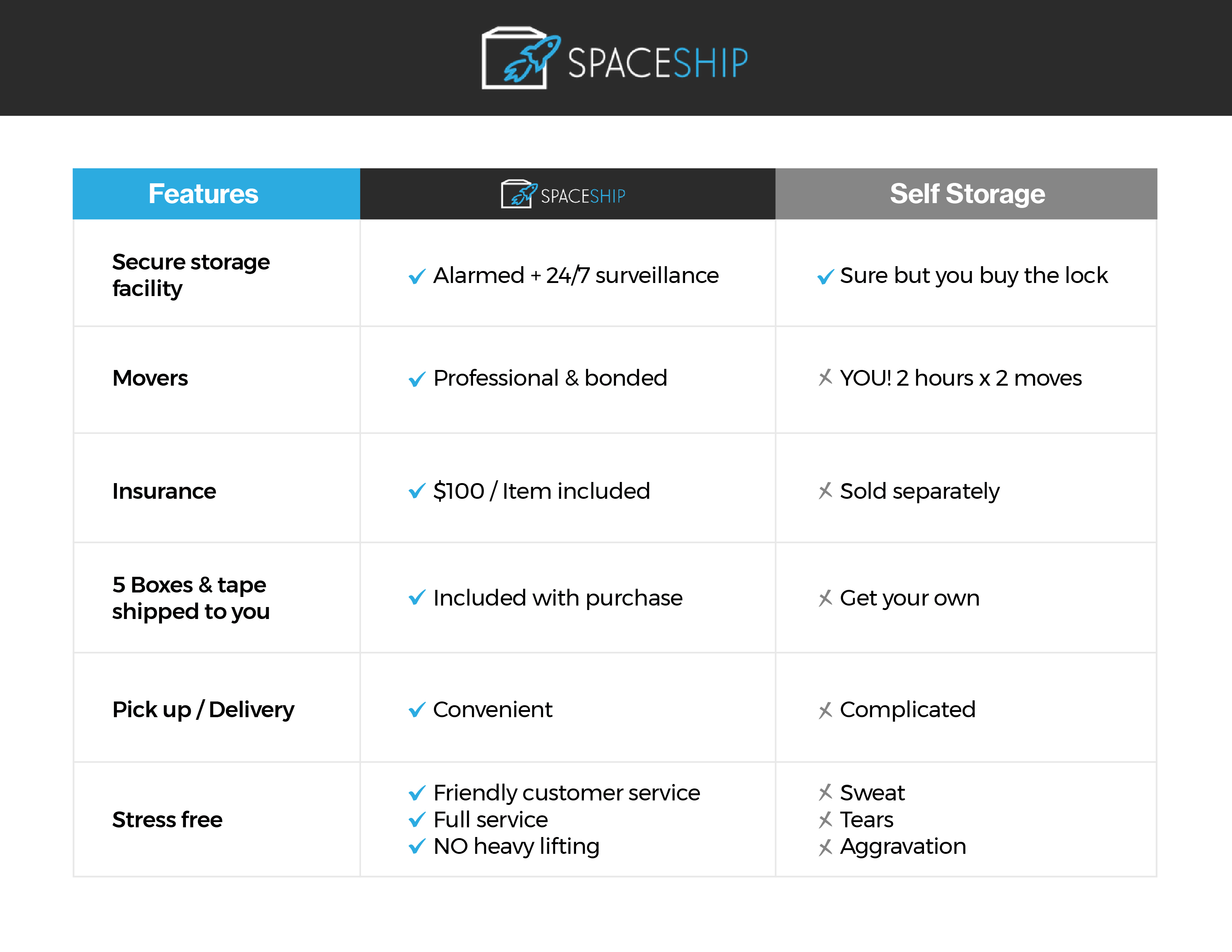Click the X mark beside Complicated

[825, 710]
